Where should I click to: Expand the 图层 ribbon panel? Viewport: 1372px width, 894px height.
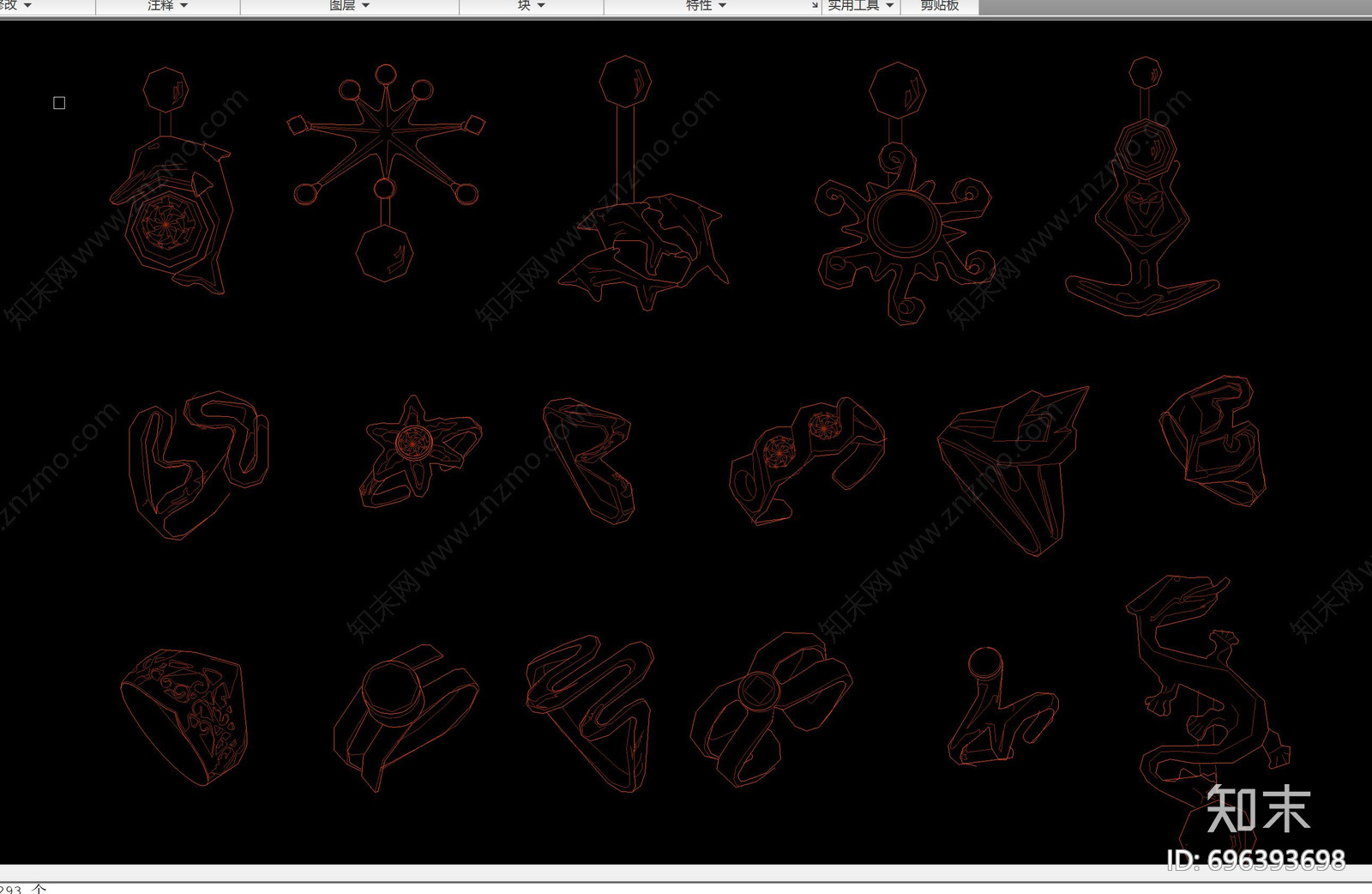click(350, 6)
